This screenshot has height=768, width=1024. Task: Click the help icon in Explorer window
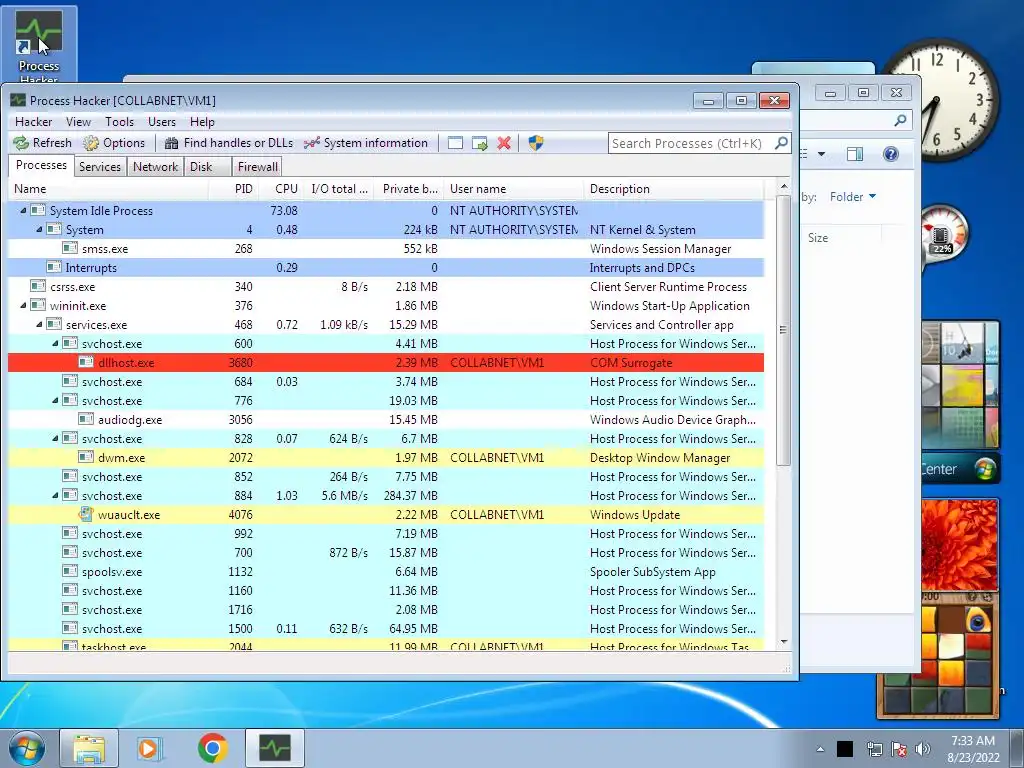point(890,154)
